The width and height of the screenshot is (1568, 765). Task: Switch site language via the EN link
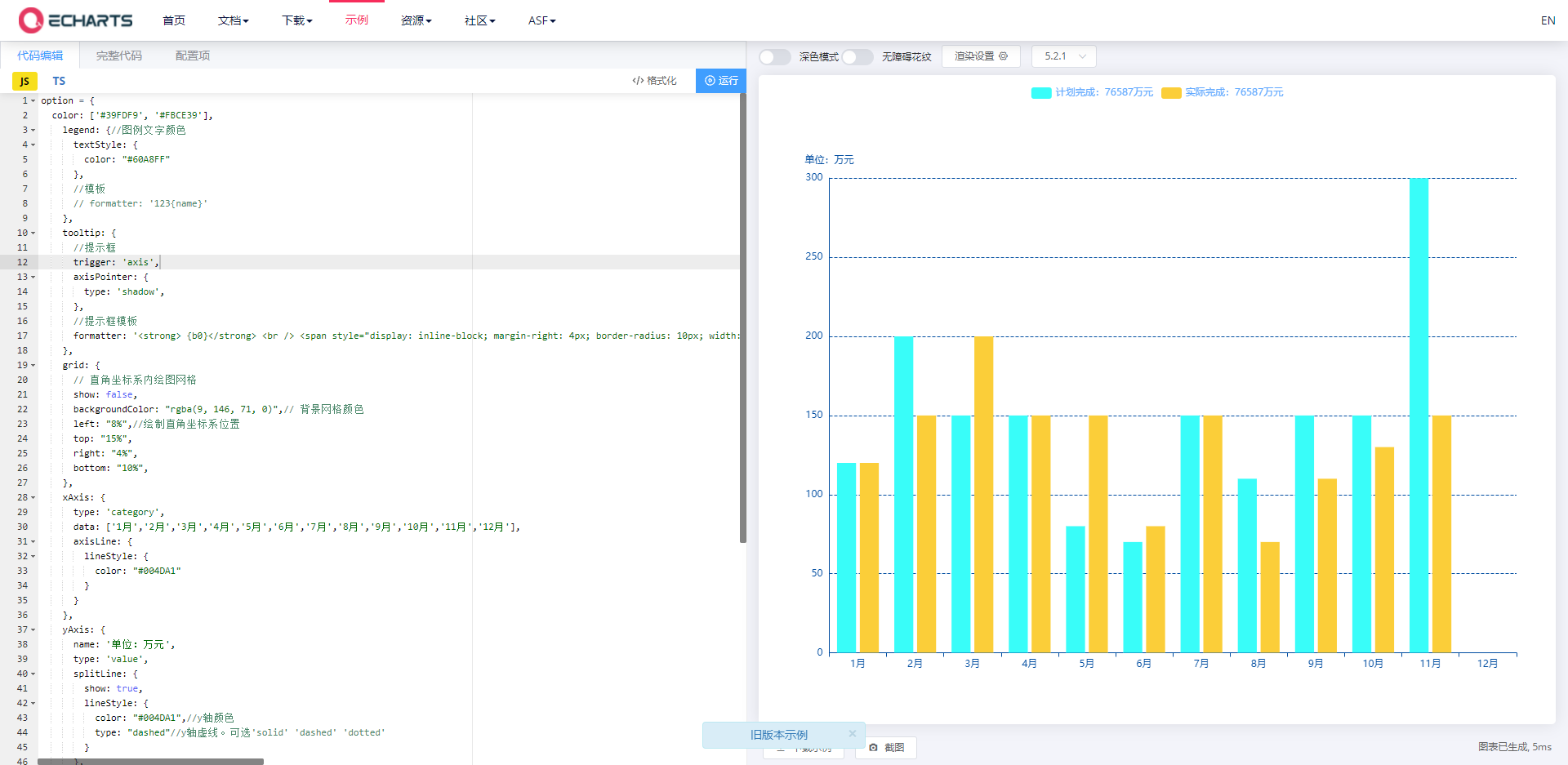coord(1548,20)
